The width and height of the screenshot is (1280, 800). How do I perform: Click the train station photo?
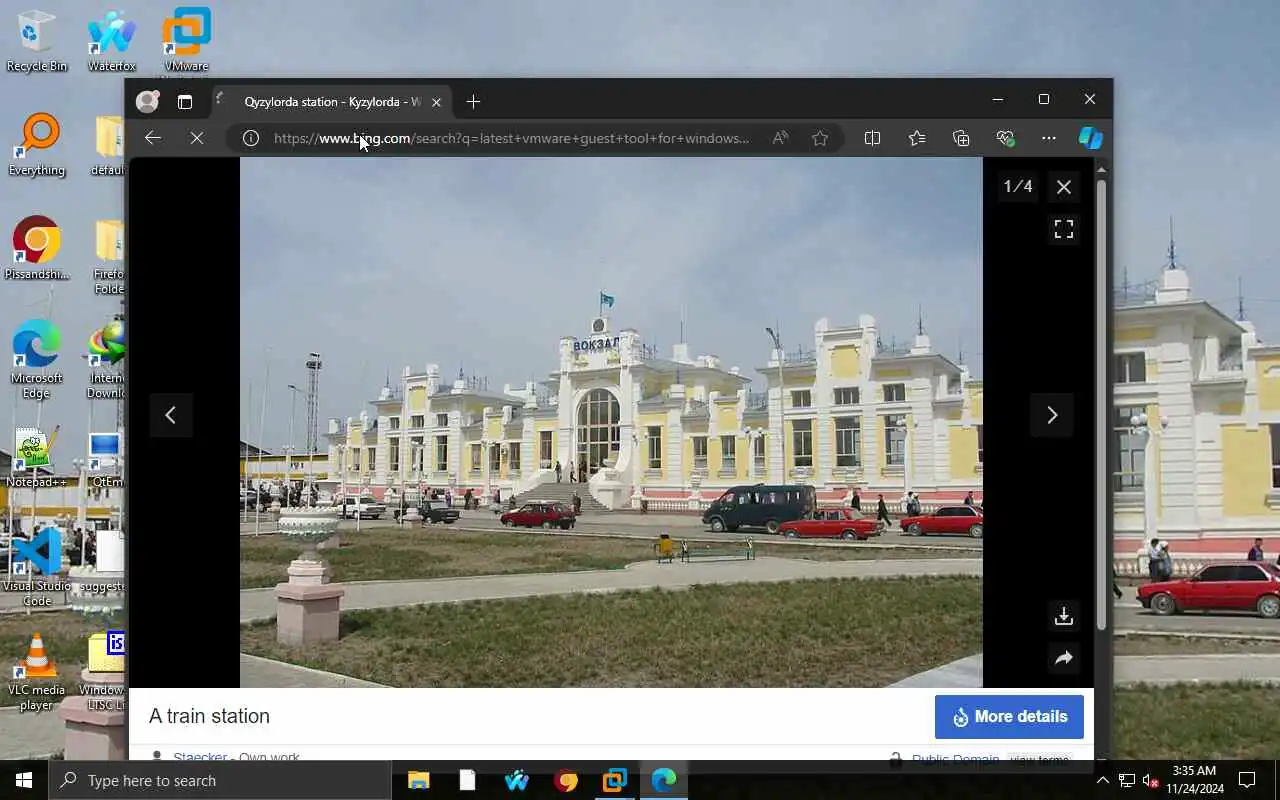pyautogui.click(x=611, y=422)
